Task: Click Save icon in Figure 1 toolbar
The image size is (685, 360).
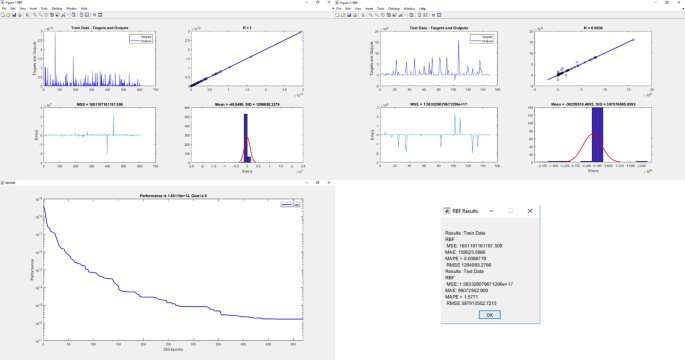Action: [x=14, y=15]
